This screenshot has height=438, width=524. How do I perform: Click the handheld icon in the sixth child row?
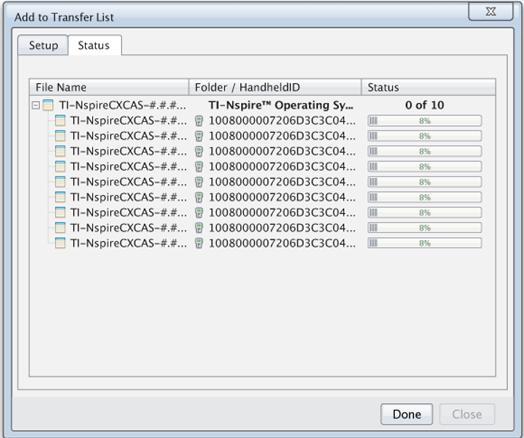pyautogui.click(x=199, y=197)
